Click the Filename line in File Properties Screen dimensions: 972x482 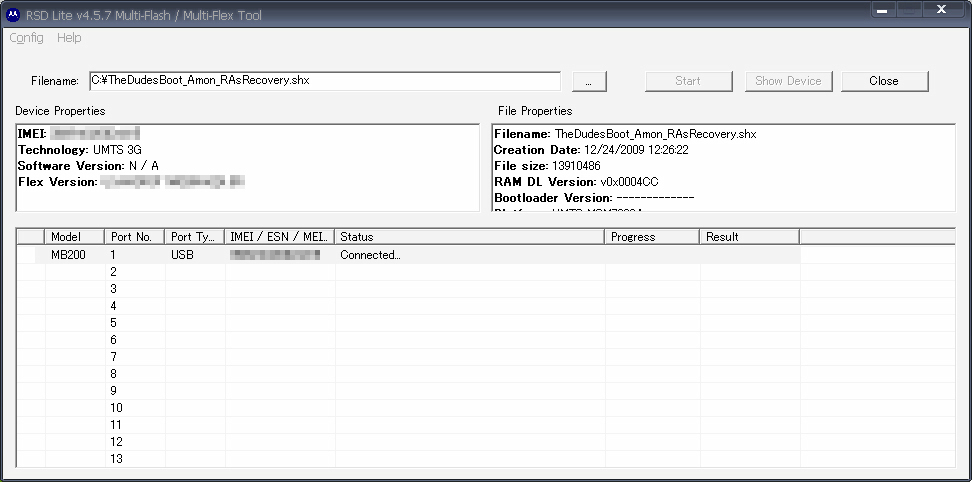625,134
